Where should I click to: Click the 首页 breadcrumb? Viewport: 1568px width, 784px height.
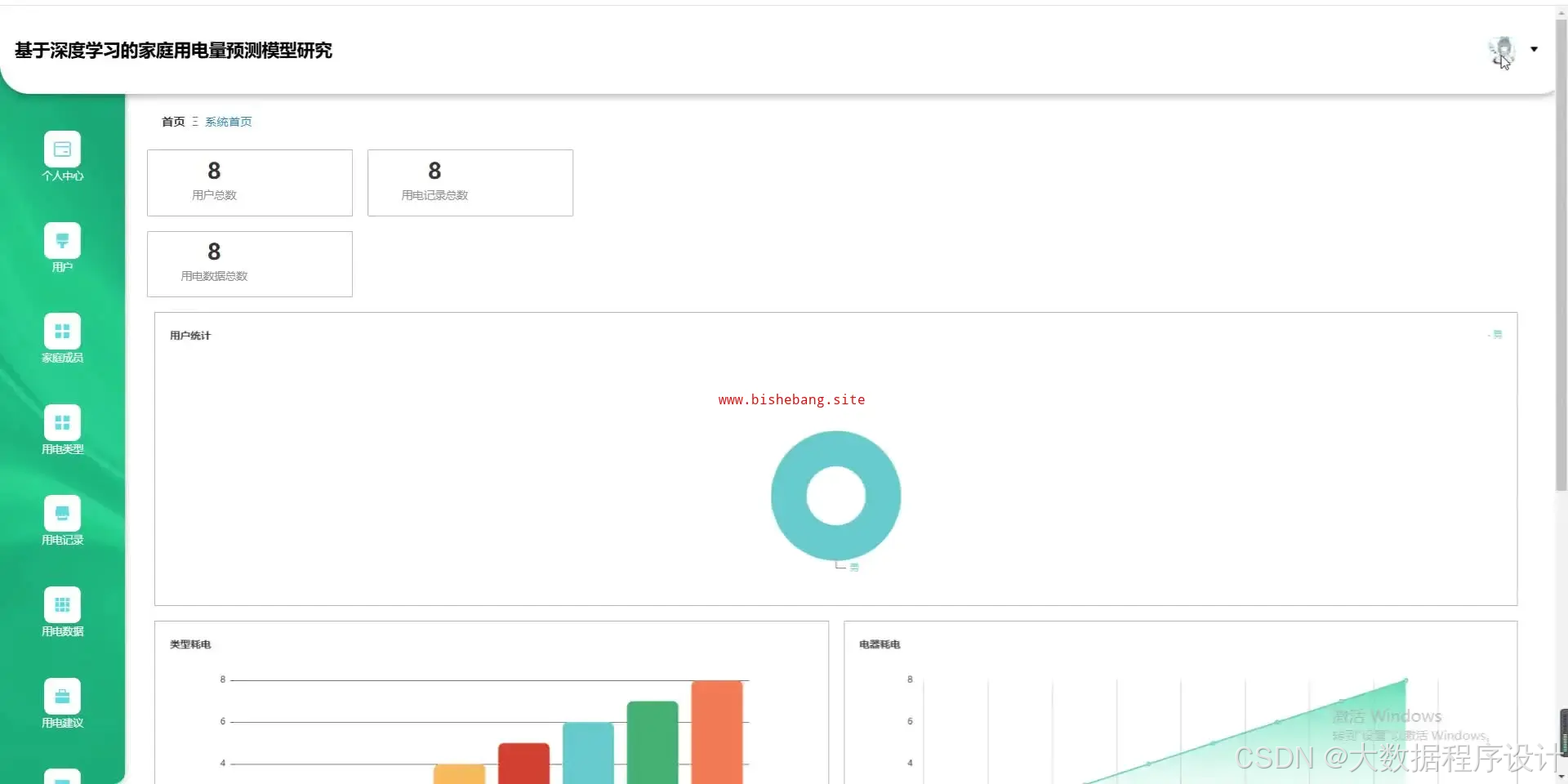click(173, 122)
